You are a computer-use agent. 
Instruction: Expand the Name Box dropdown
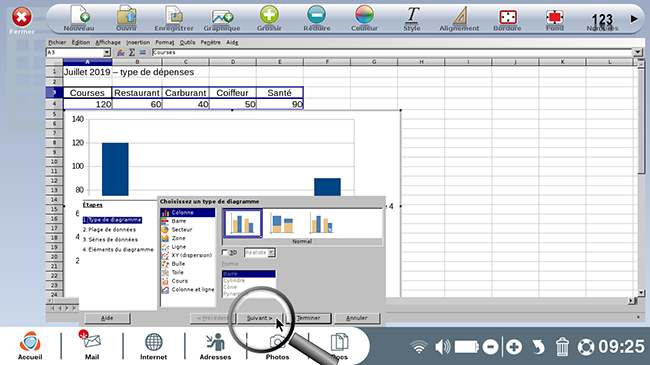pyautogui.click(x=107, y=52)
